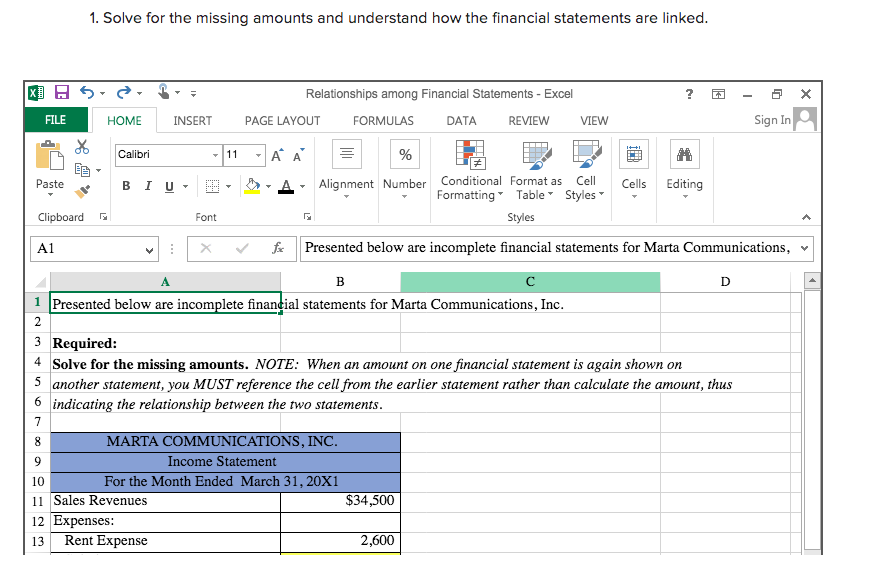Click the Excel logo icon in title bar
Image resolution: width=880 pixels, height=569 pixels.
tap(36, 93)
